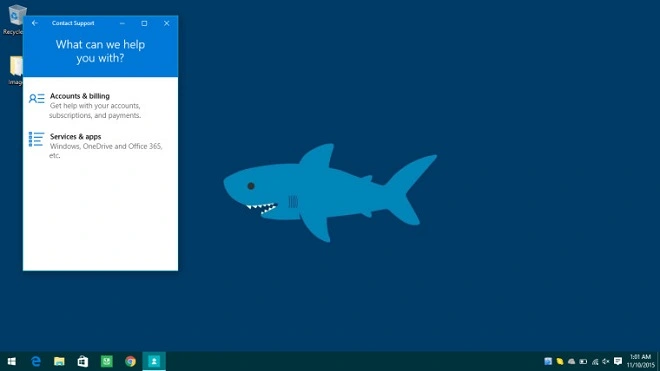Minimize the Contact Support window
The height and width of the screenshot is (371, 660).
(x=122, y=23)
